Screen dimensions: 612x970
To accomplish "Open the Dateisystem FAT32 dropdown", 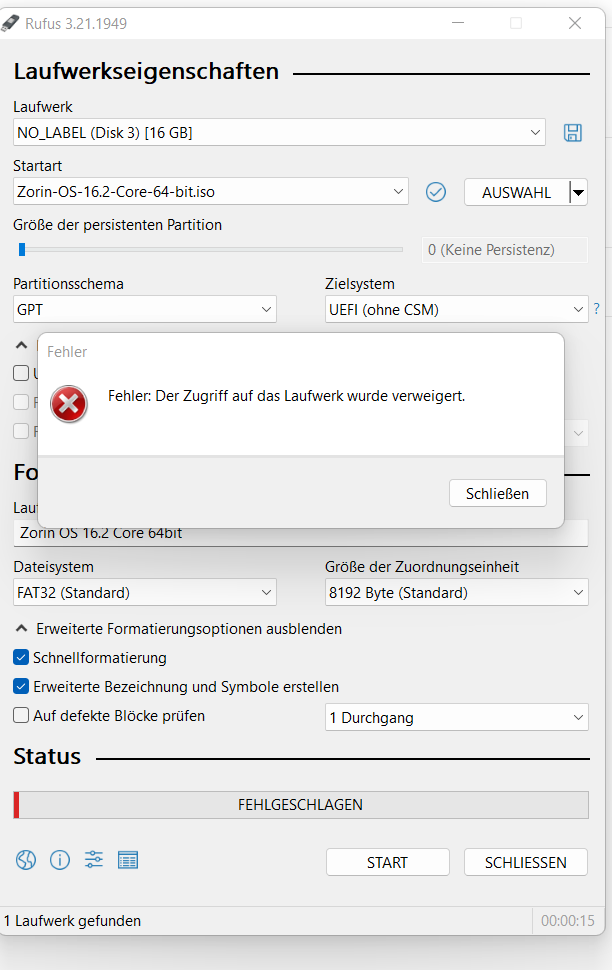I will pyautogui.click(x=145, y=593).
